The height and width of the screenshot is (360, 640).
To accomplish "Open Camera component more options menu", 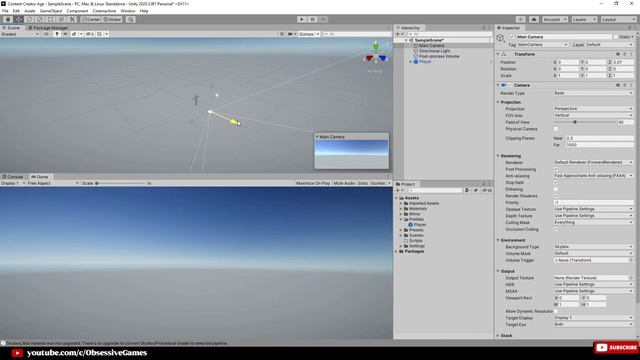I will tap(631, 85).
